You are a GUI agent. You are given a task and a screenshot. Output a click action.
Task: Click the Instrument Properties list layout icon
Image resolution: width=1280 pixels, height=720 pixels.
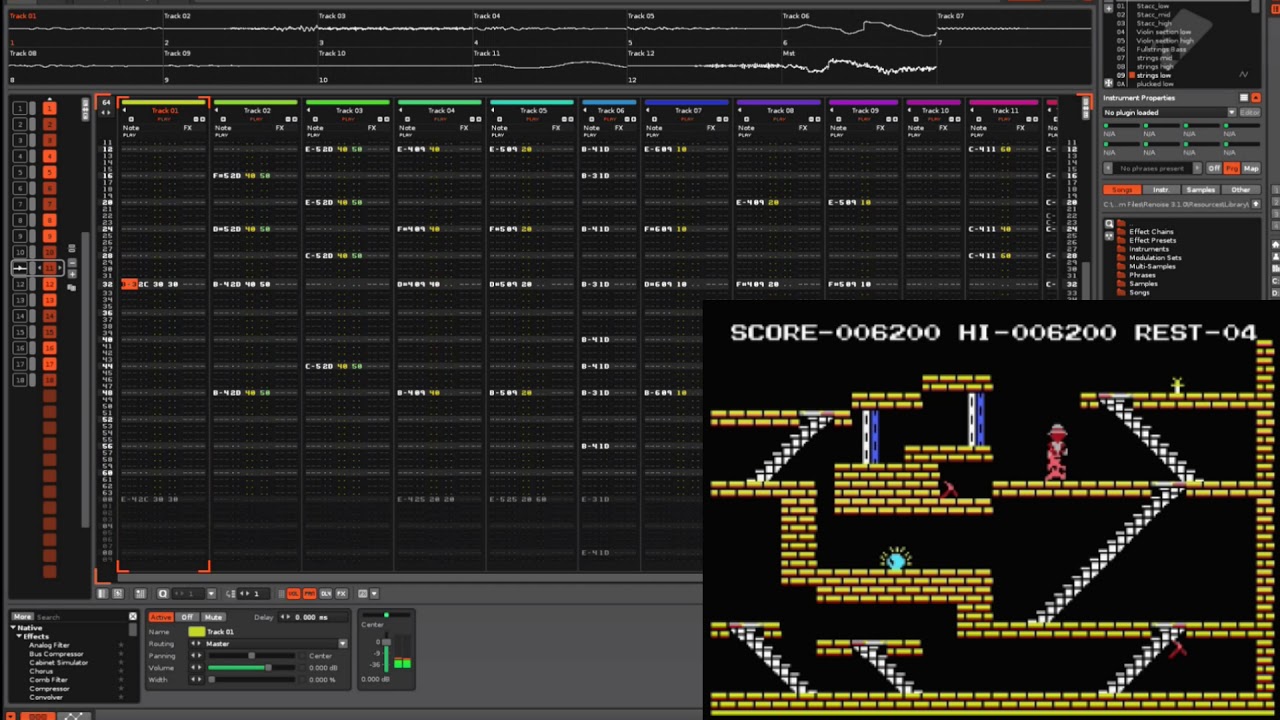[1244, 98]
